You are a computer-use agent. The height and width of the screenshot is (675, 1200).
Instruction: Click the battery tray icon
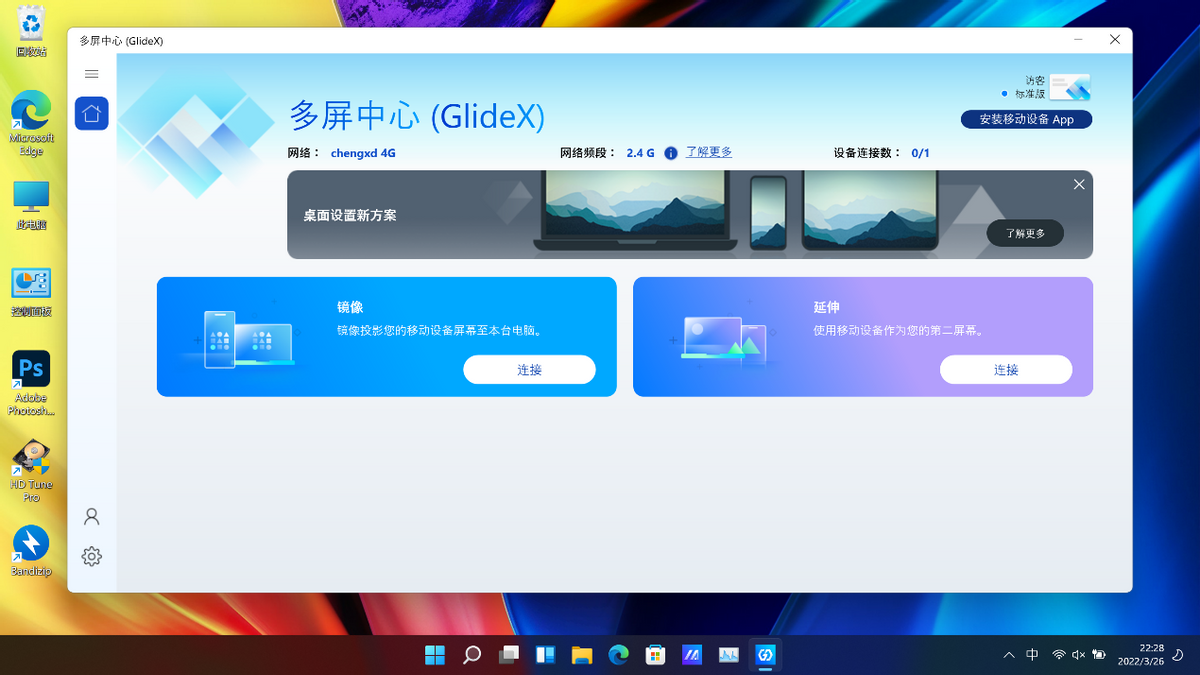tap(1099, 655)
